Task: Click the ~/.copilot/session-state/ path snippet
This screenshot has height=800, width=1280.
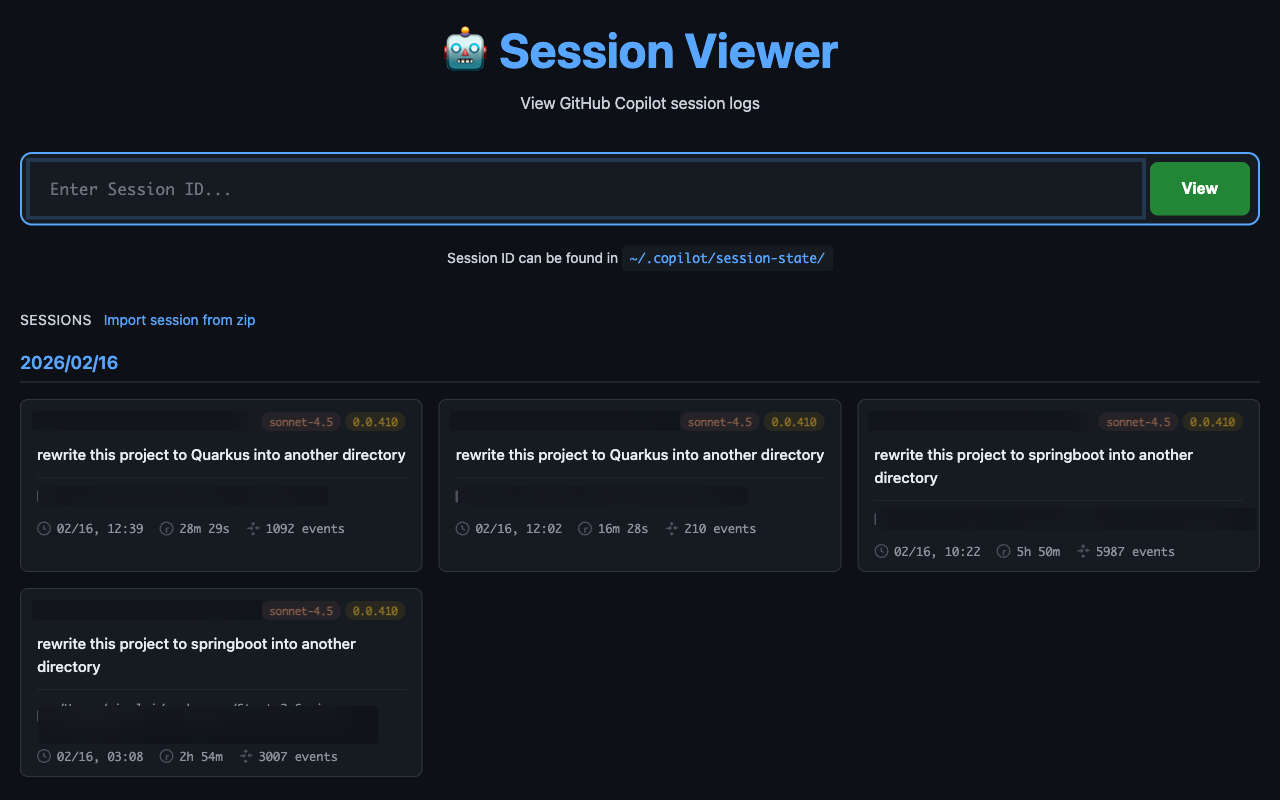Action: pos(727,258)
